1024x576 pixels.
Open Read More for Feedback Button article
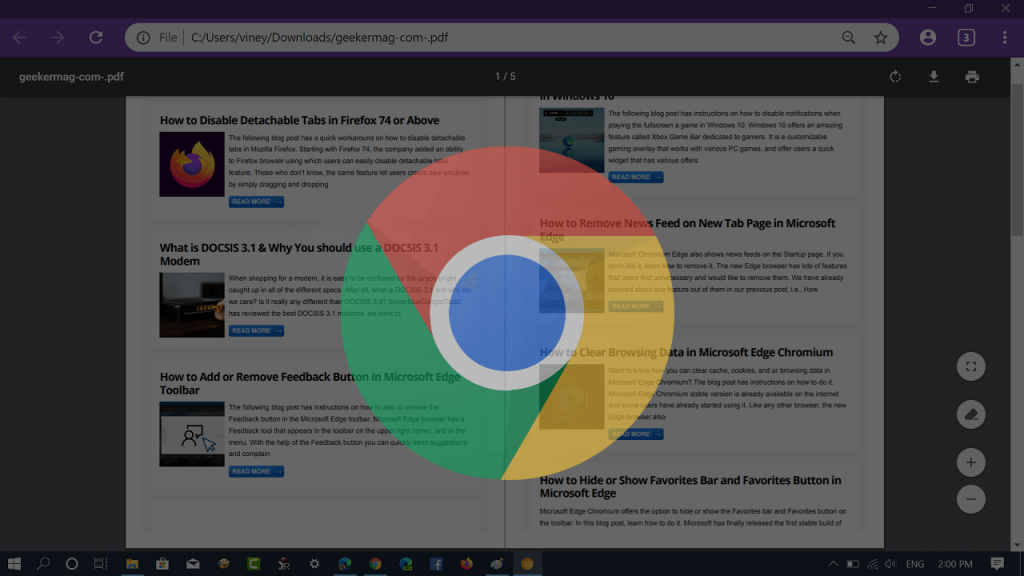[256, 472]
